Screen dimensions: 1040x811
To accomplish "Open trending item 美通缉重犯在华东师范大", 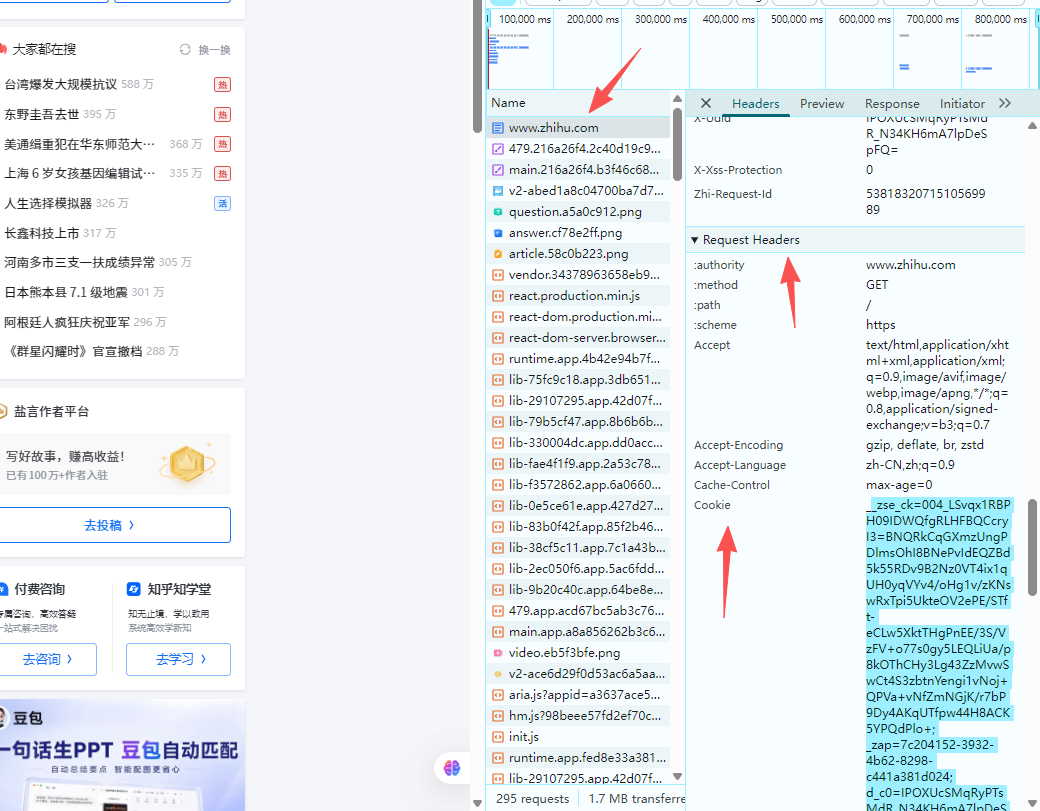I will pos(80,144).
